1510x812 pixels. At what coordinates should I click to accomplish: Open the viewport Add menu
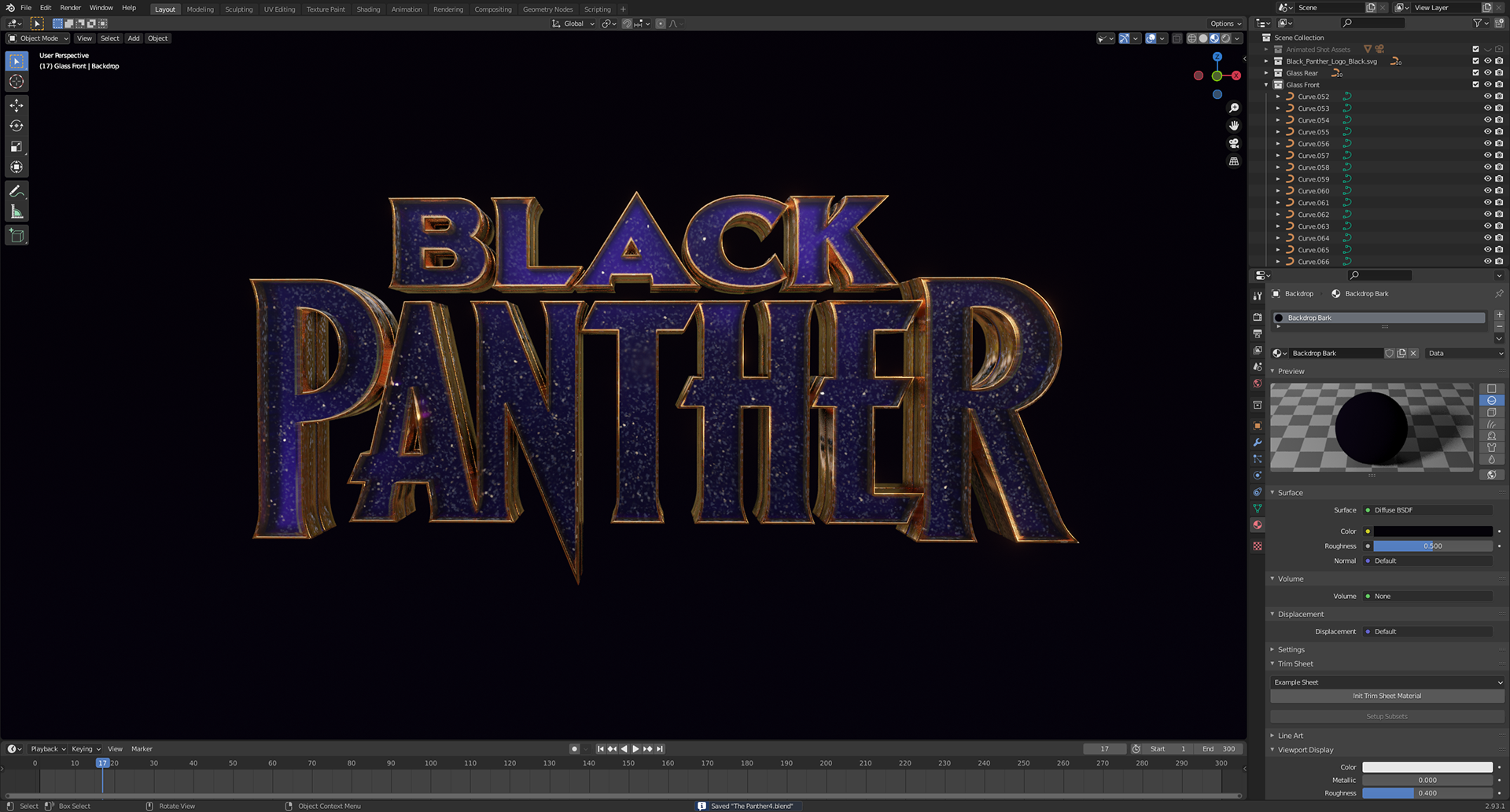pyautogui.click(x=134, y=38)
